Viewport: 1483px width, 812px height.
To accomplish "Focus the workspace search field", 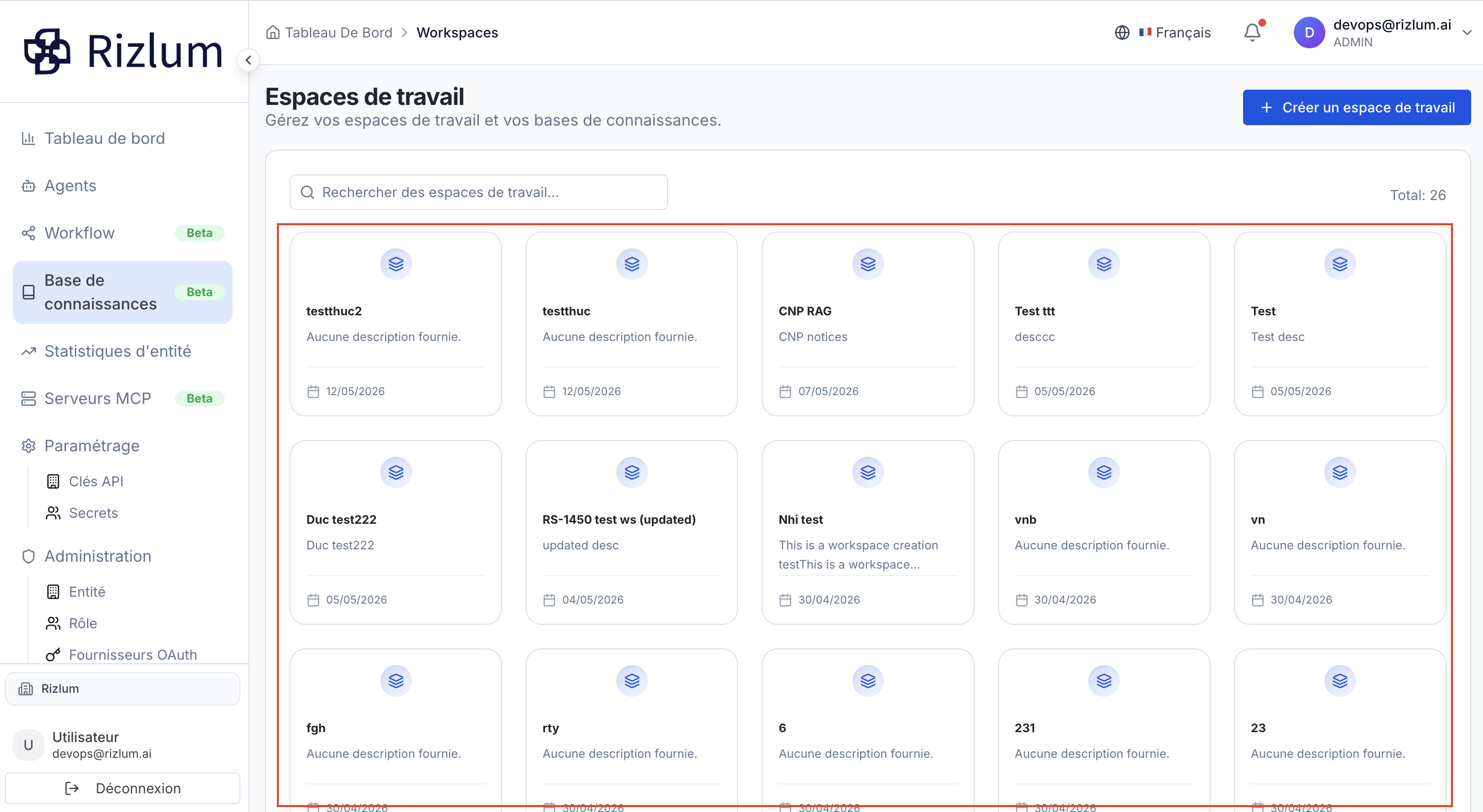I will 478,192.
